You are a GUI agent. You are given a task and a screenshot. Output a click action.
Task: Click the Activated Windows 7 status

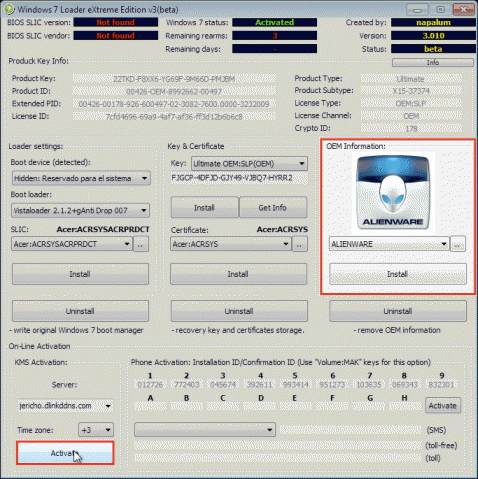275,22
